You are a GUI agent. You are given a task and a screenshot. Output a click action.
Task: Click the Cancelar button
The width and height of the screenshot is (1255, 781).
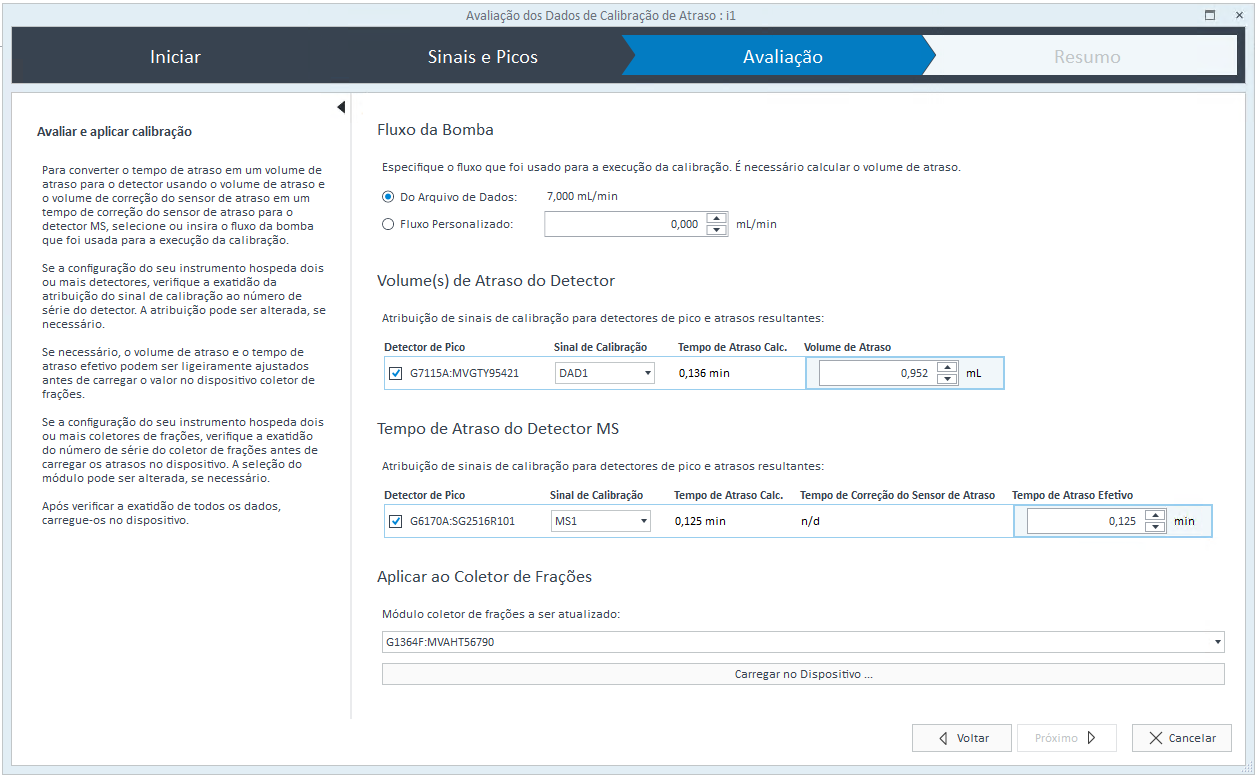[1181, 738]
